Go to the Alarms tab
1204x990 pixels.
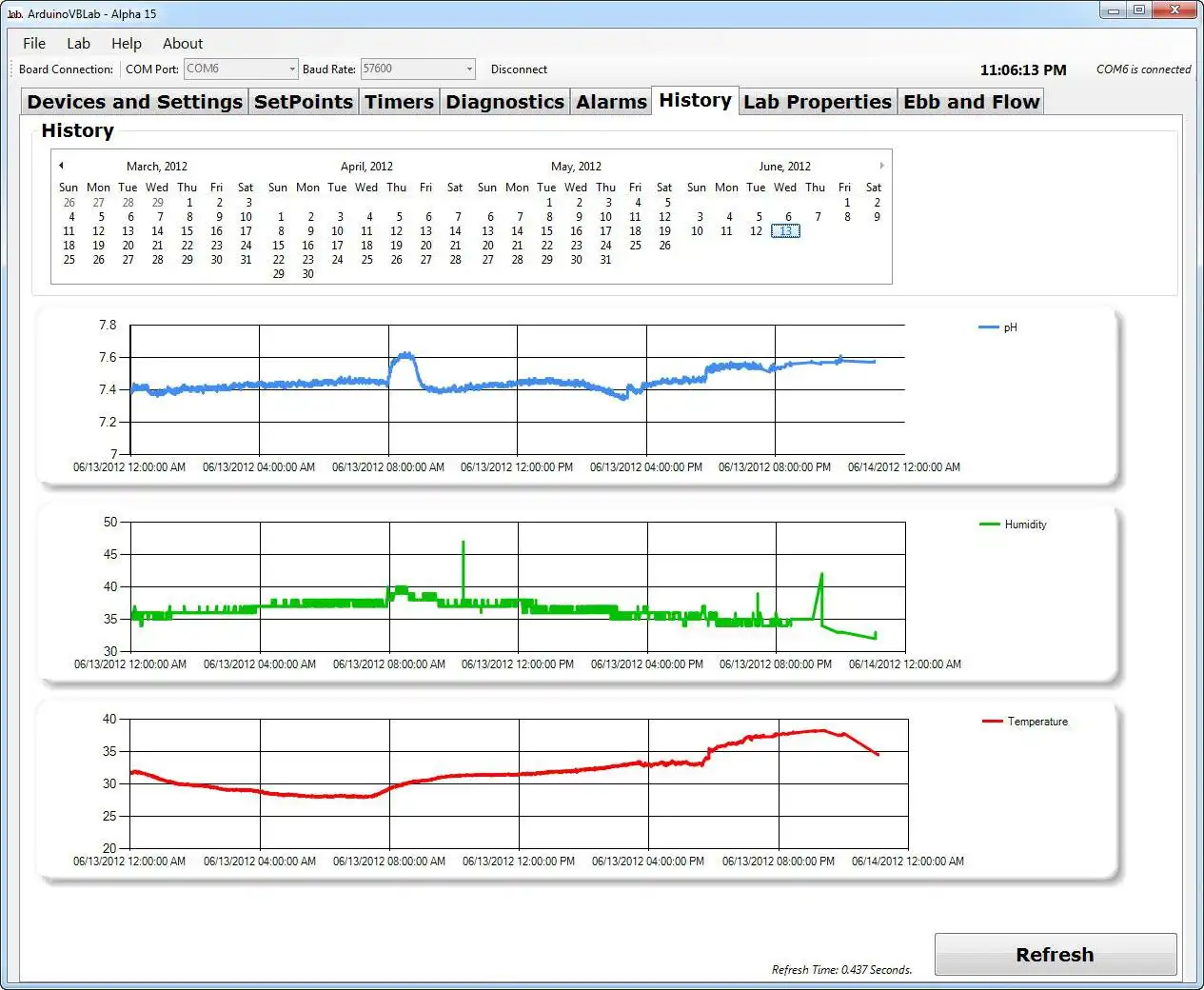point(611,102)
